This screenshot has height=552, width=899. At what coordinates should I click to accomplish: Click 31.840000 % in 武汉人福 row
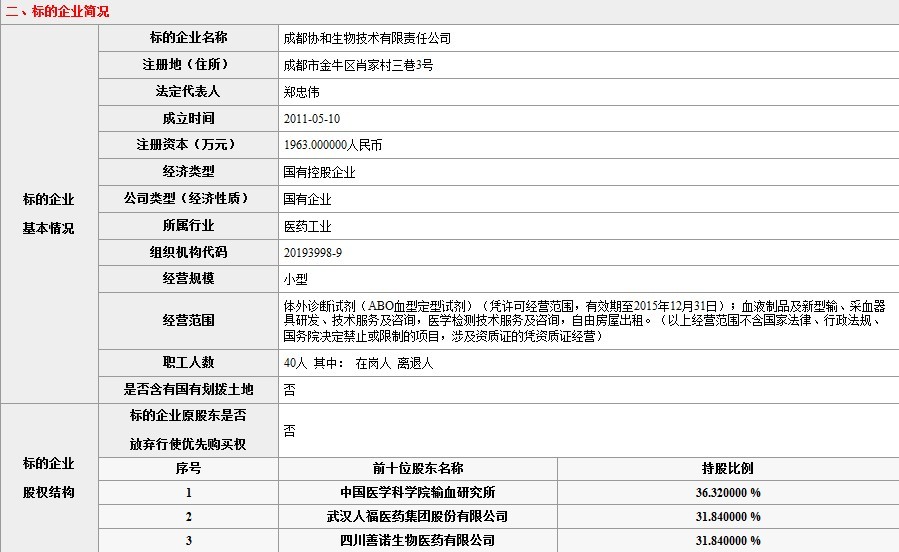728,517
